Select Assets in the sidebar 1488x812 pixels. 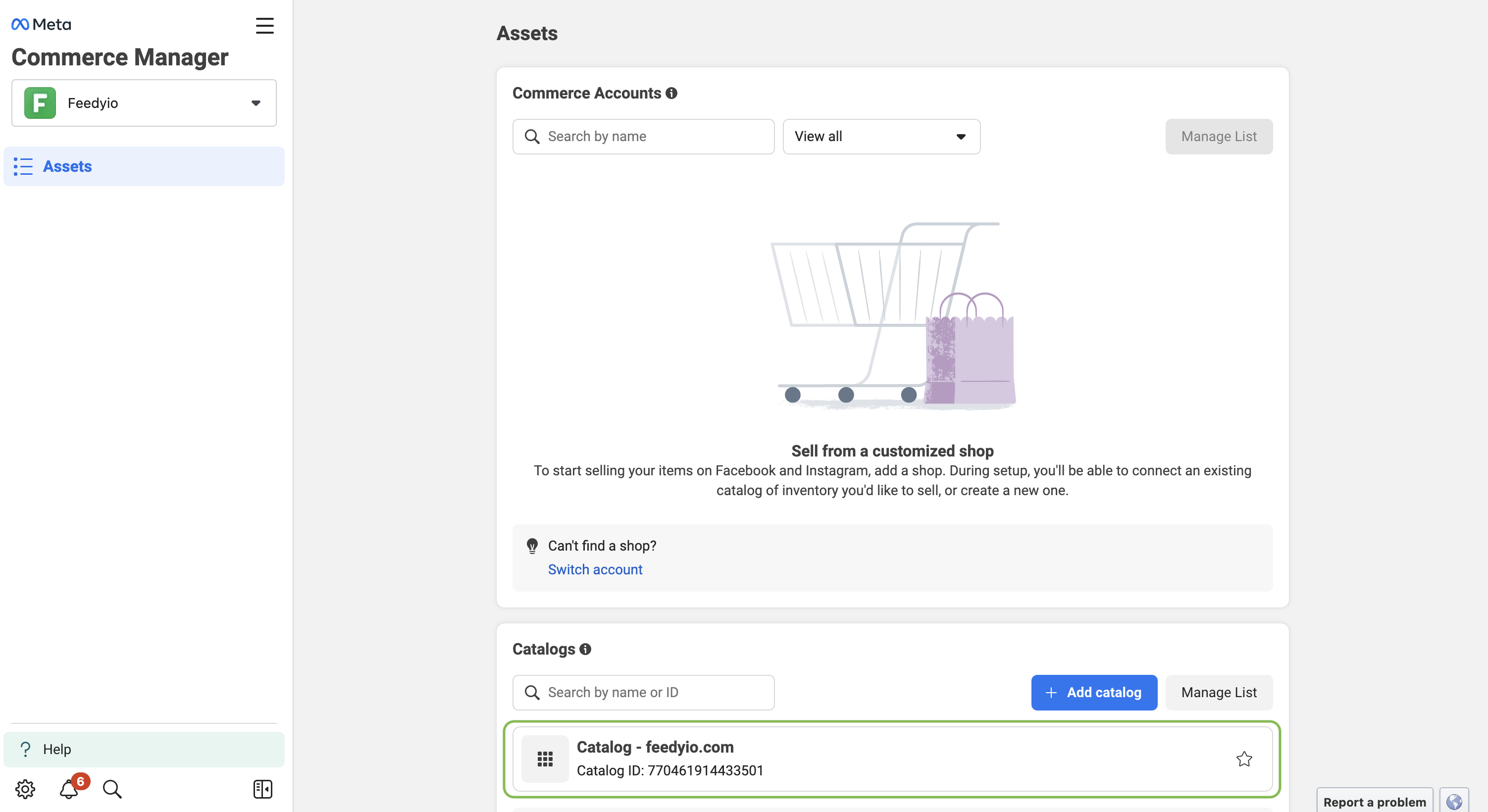144,166
